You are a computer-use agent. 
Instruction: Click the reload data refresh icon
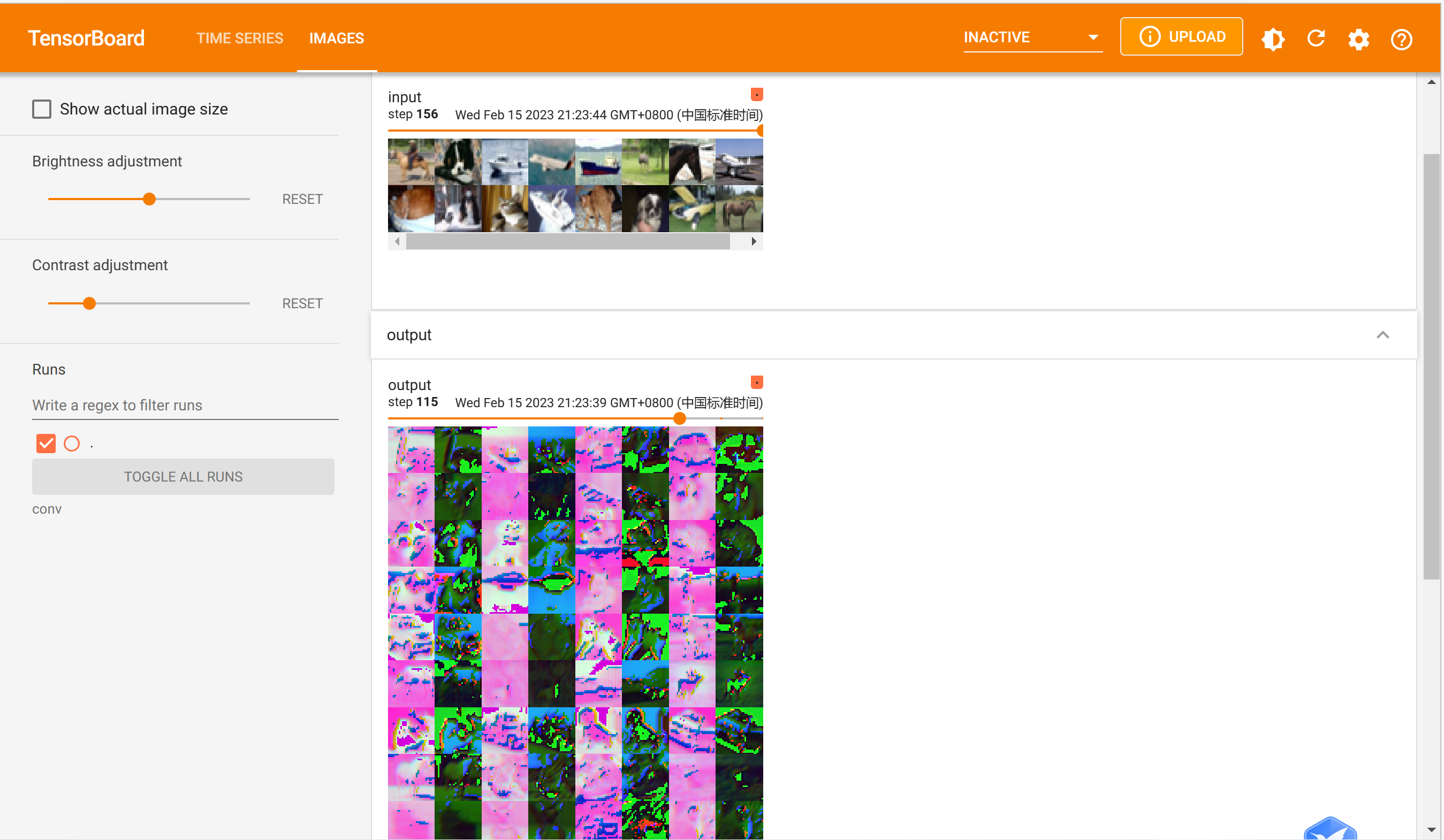click(1316, 39)
